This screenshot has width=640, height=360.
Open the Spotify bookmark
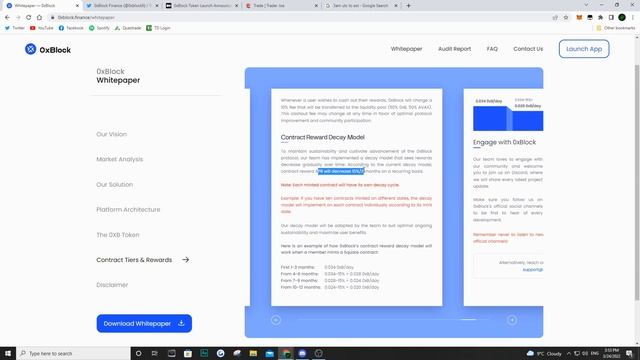99,28
